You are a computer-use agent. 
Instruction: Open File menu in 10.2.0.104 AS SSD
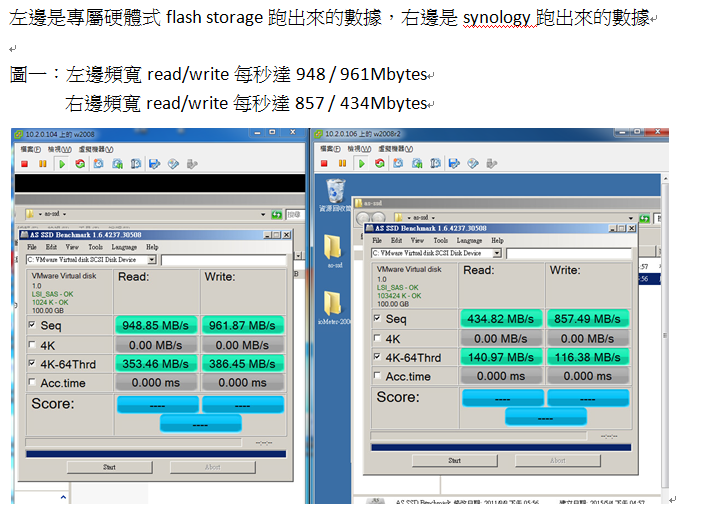(32, 247)
